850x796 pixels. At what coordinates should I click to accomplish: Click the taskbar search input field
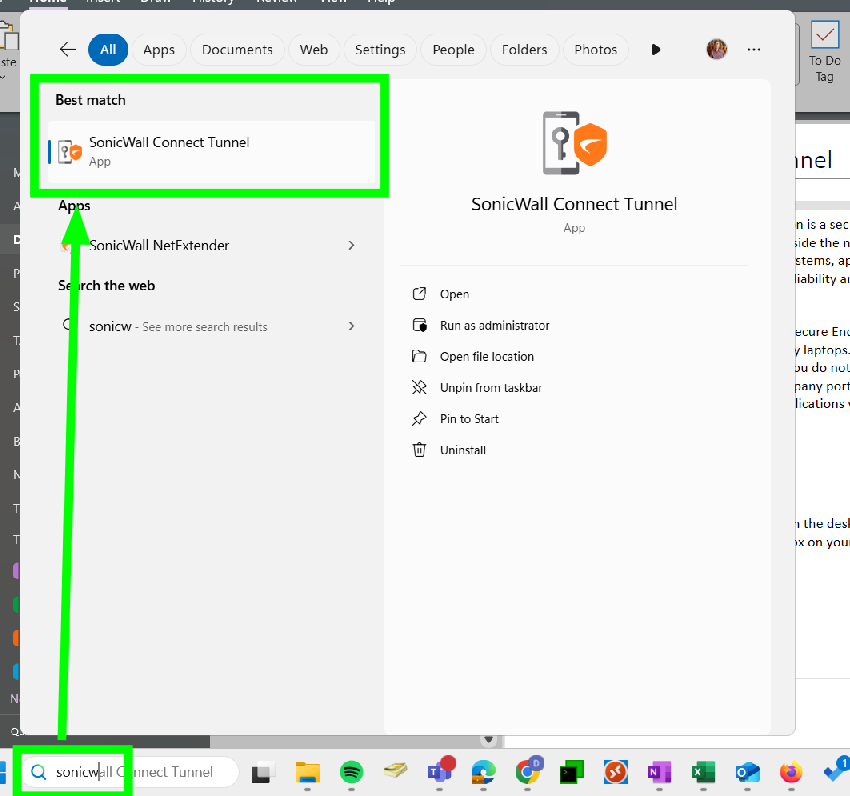(130, 772)
